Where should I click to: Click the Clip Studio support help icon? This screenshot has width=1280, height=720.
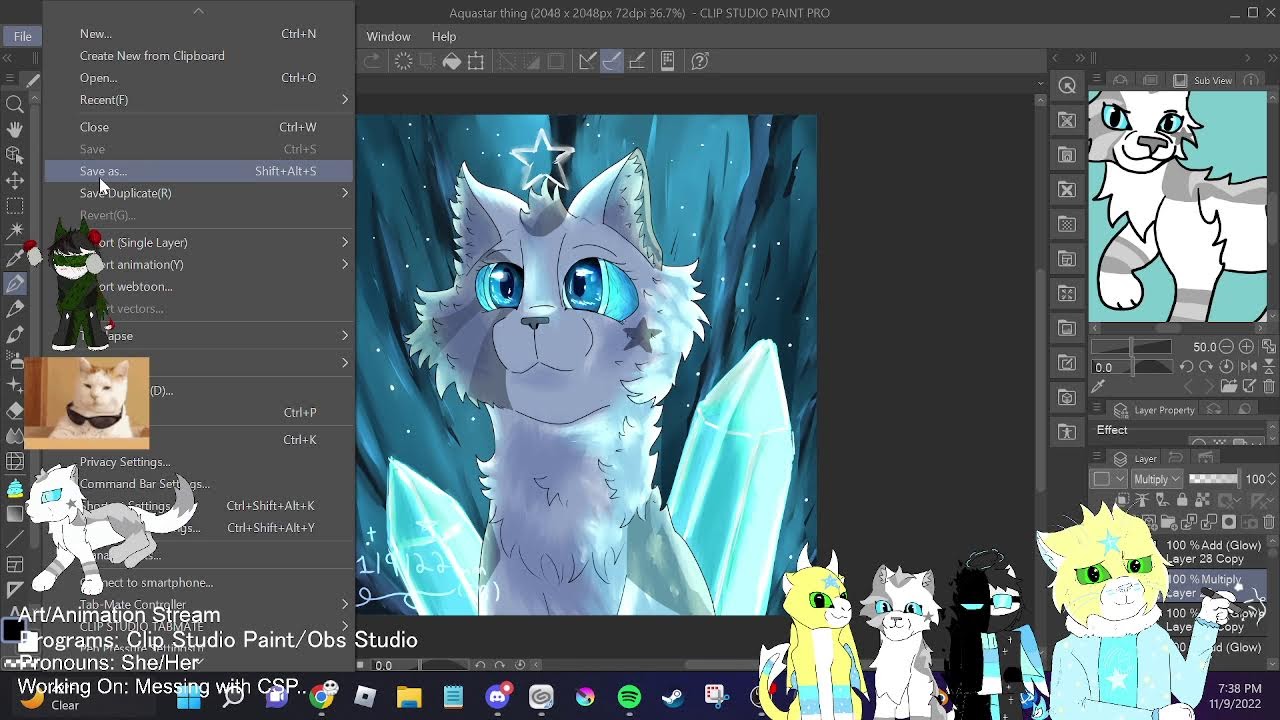click(x=700, y=61)
